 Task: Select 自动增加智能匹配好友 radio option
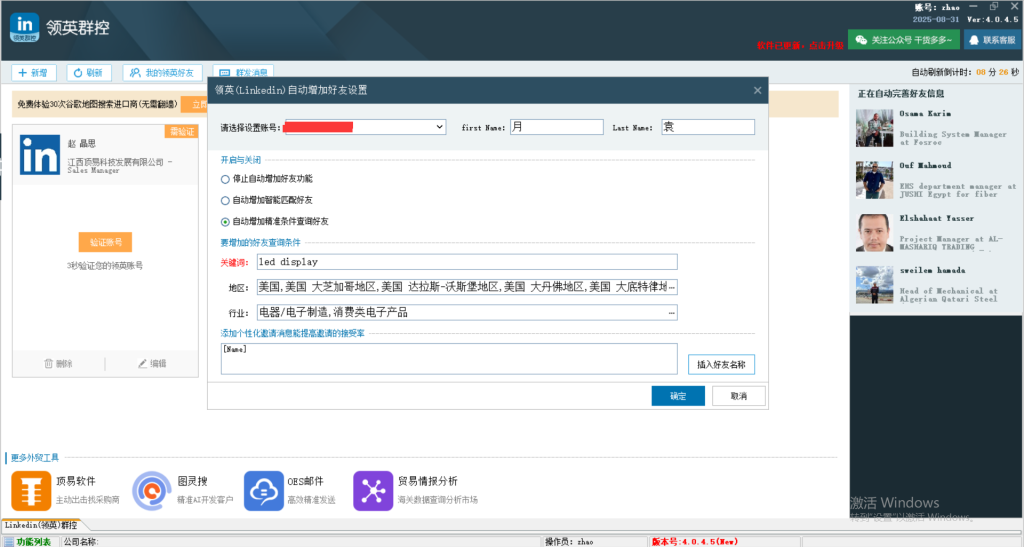[x=225, y=200]
